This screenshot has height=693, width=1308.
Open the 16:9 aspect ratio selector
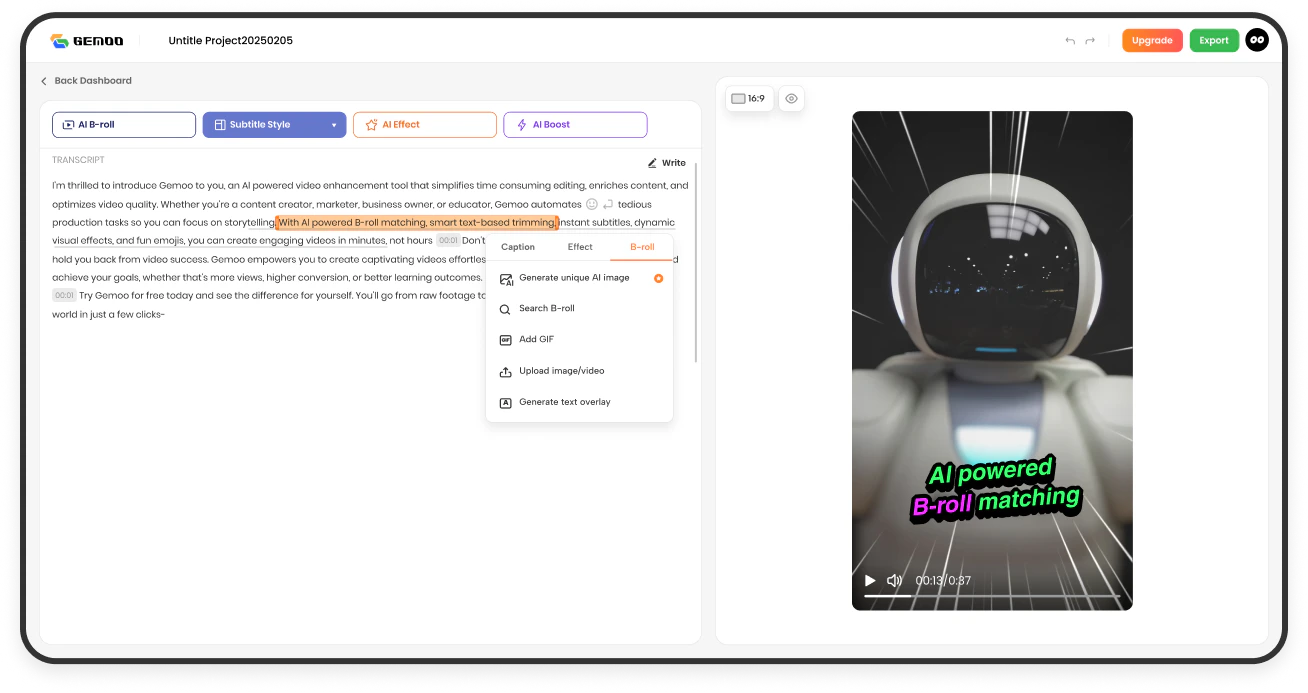749,98
